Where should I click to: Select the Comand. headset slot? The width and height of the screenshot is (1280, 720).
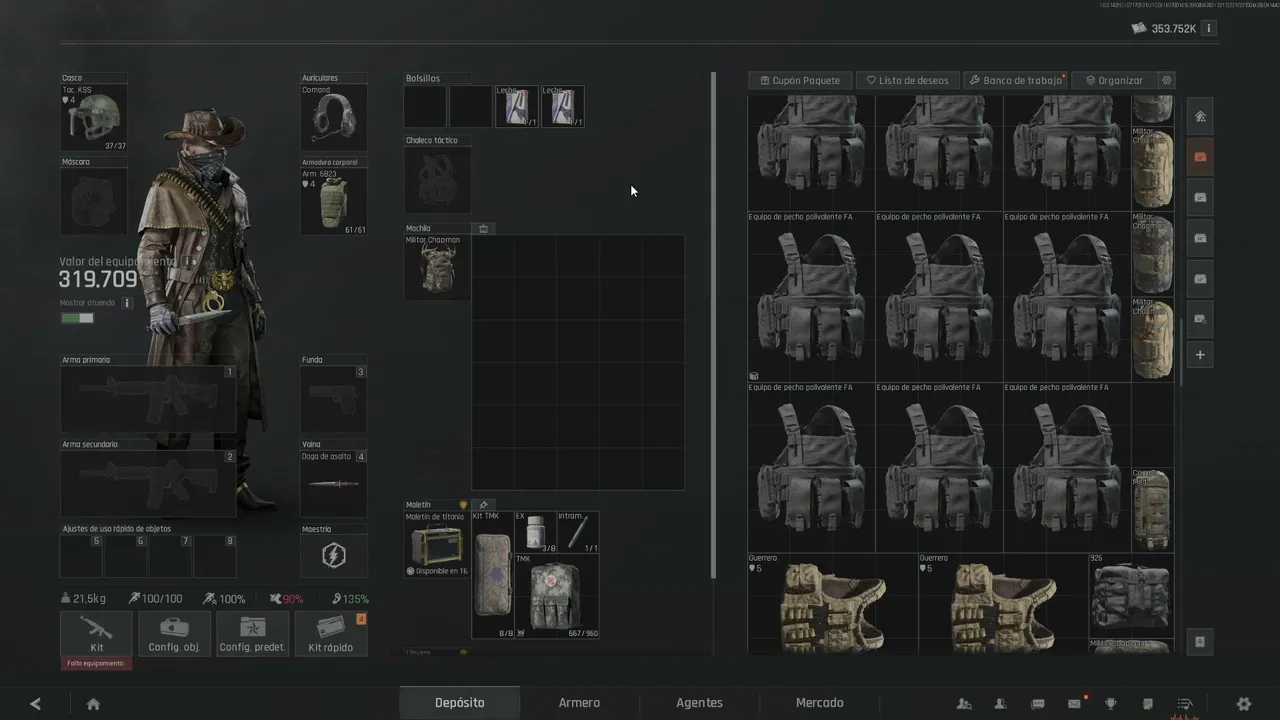[x=334, y=118]
